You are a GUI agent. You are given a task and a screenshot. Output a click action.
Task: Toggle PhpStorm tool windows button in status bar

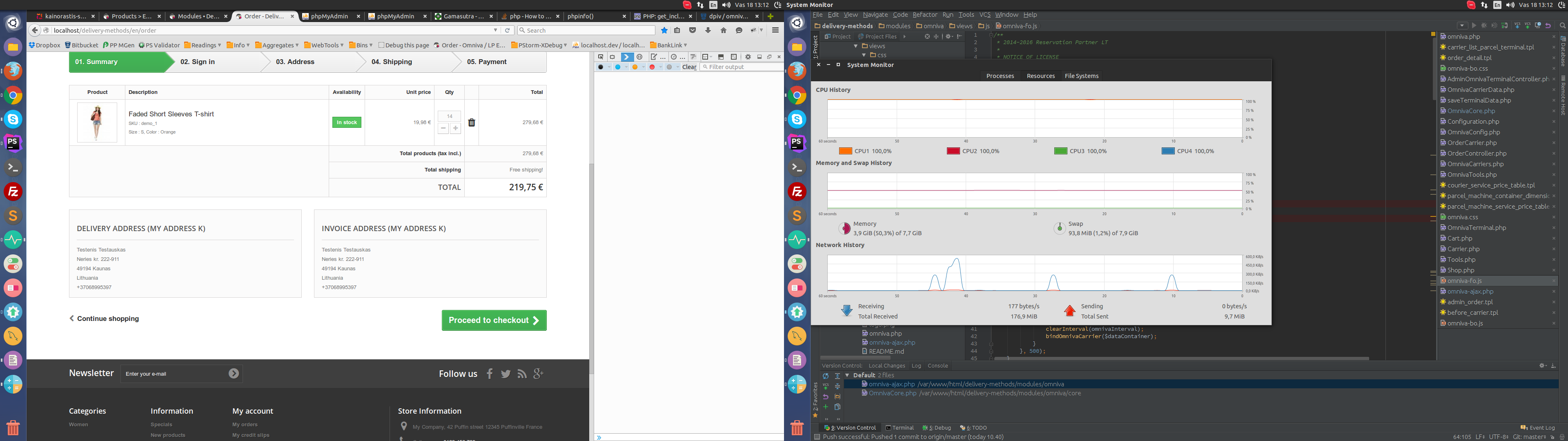[x=817, y=437]
